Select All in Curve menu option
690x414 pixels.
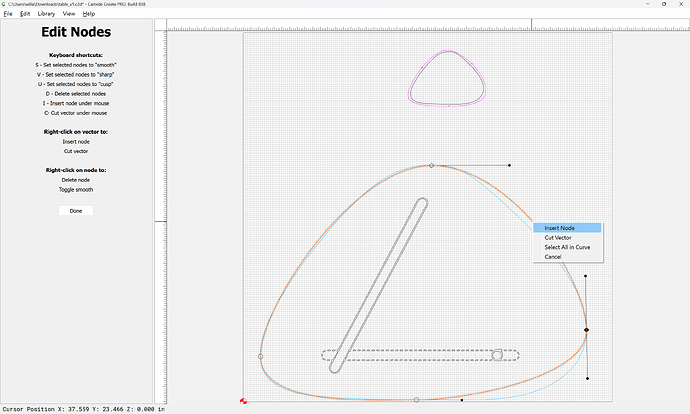coord(566,247)
